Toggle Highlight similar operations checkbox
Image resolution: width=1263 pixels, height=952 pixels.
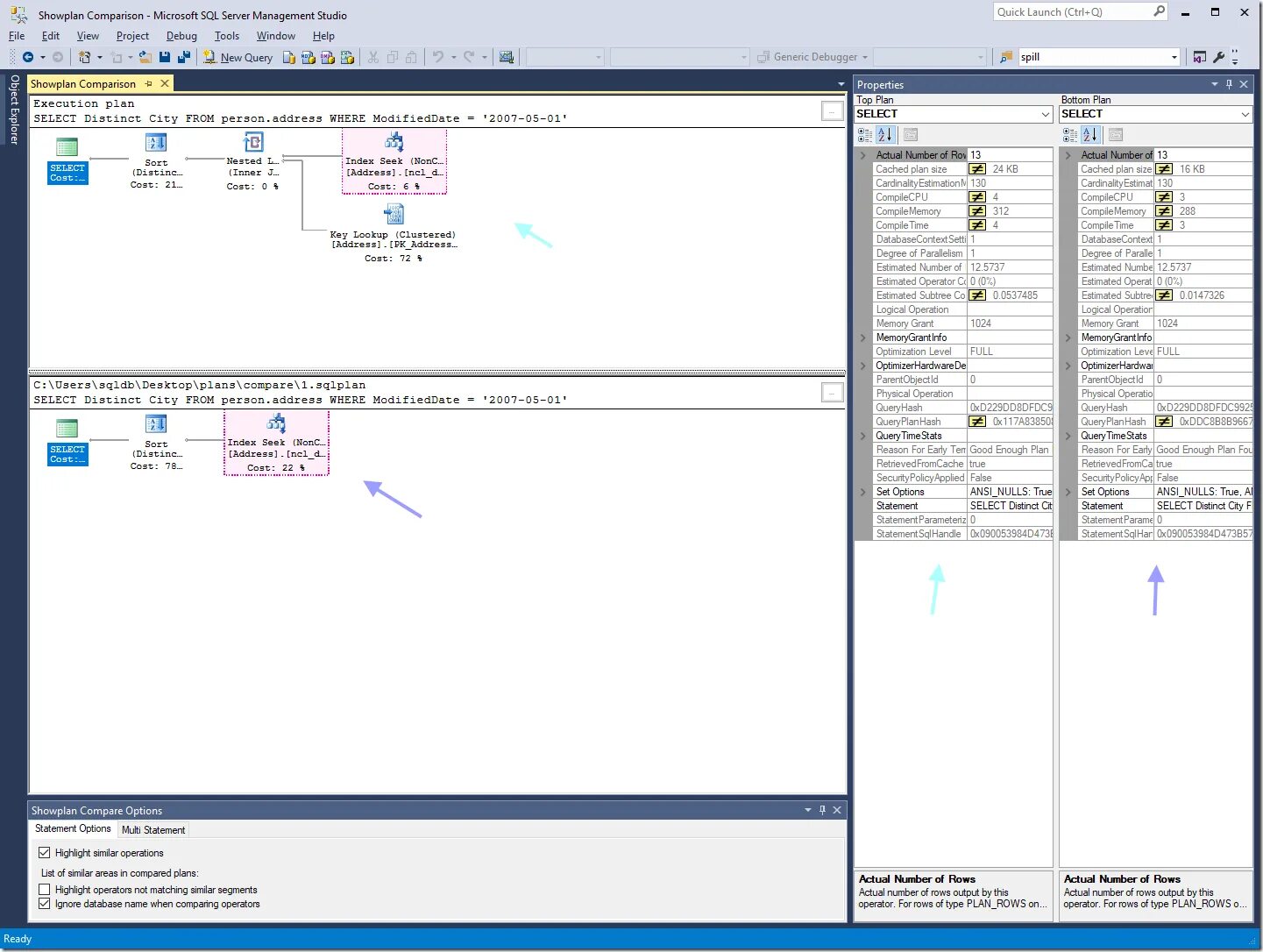point(45,852)
